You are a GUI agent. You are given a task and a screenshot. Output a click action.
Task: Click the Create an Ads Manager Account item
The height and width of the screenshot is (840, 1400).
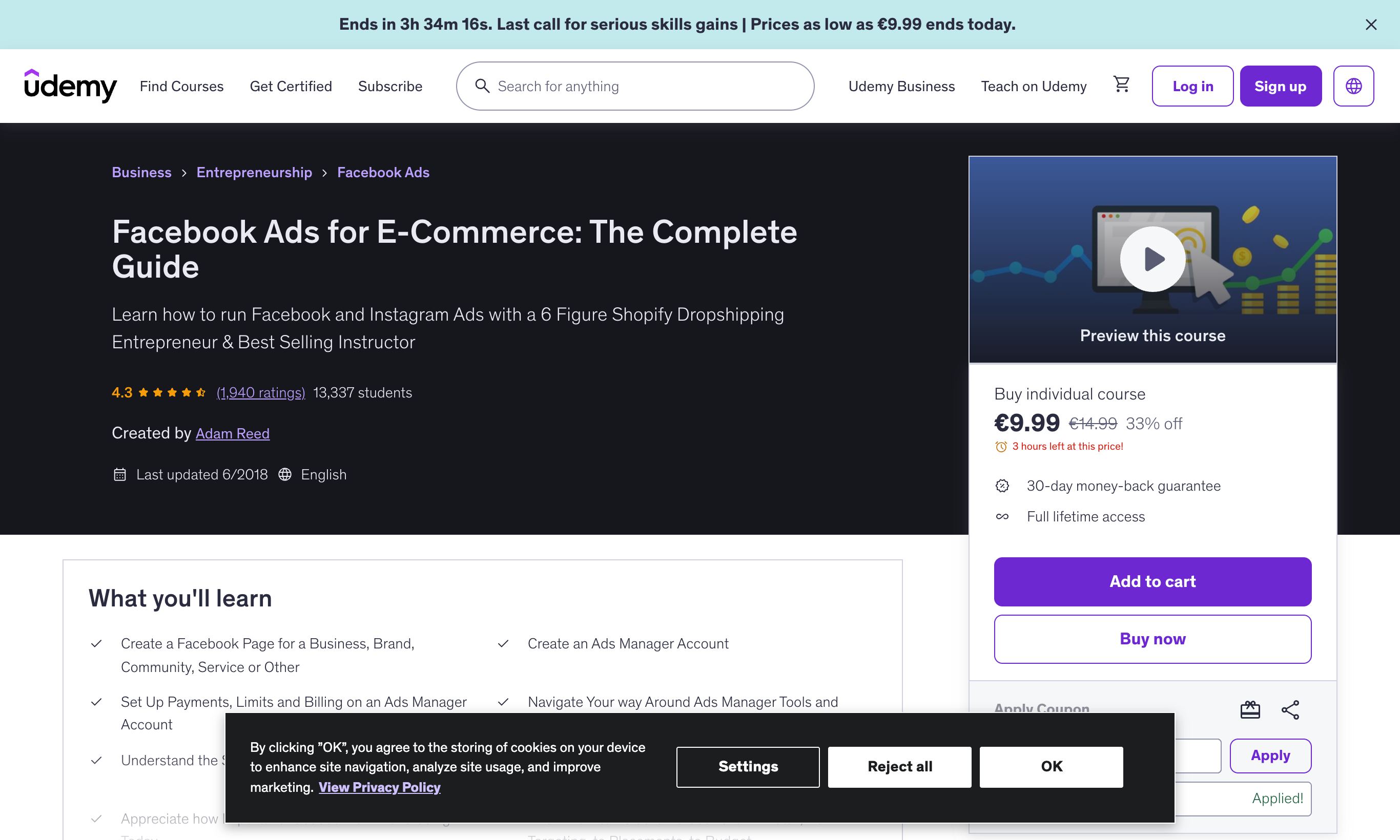pyautogui.click(x=628, y=644)
